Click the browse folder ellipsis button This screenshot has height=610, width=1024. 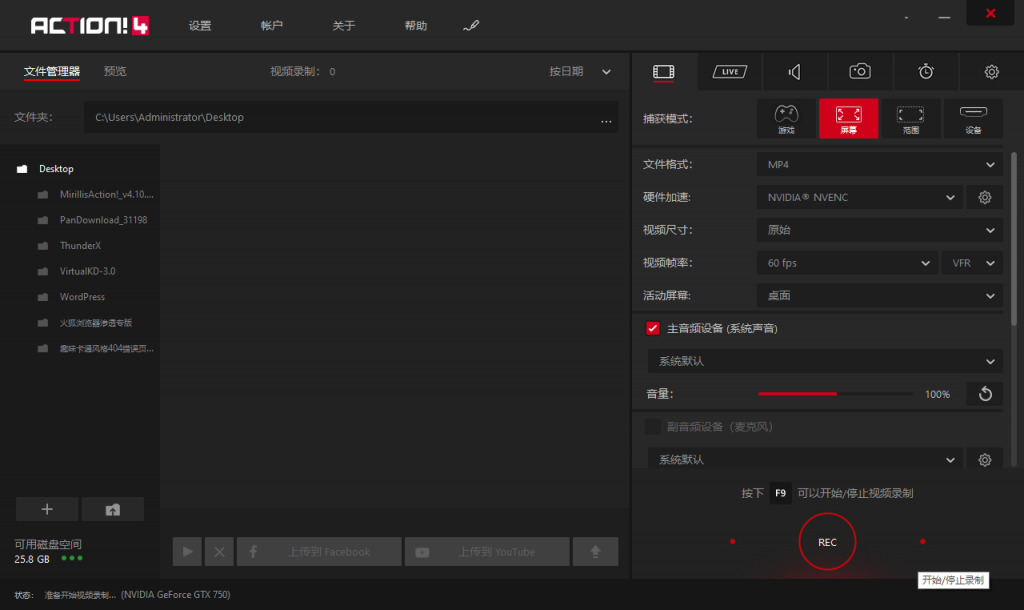coord(606,118)
